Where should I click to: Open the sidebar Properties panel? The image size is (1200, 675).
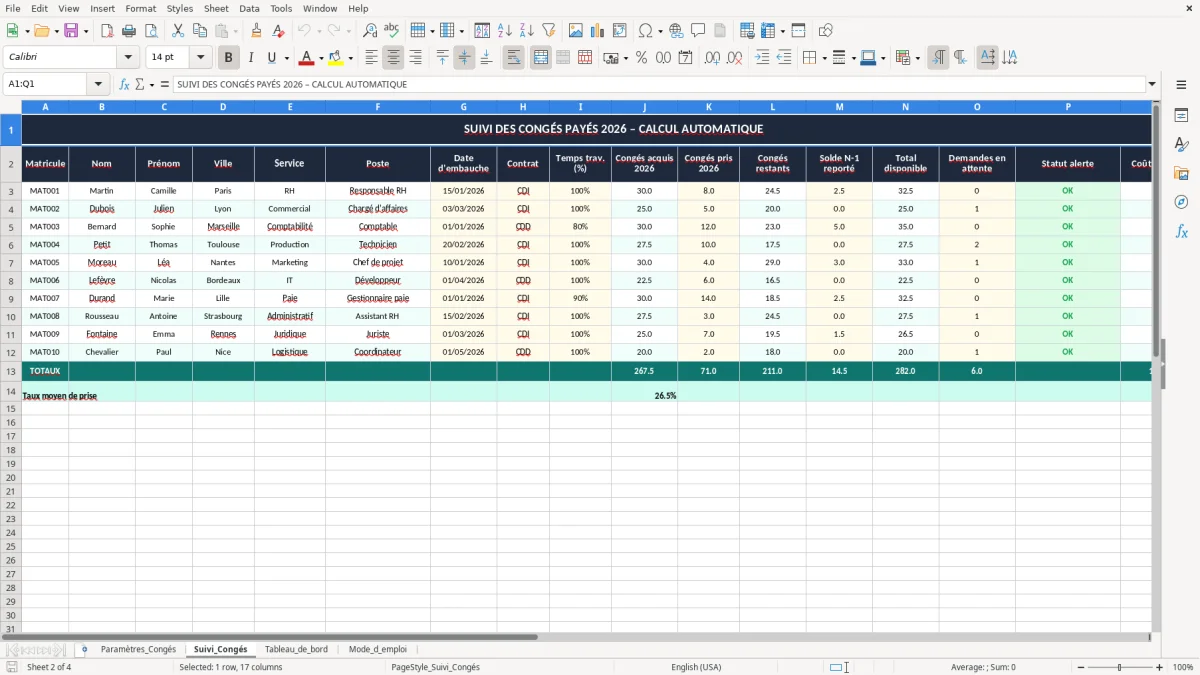point(1181,115)
